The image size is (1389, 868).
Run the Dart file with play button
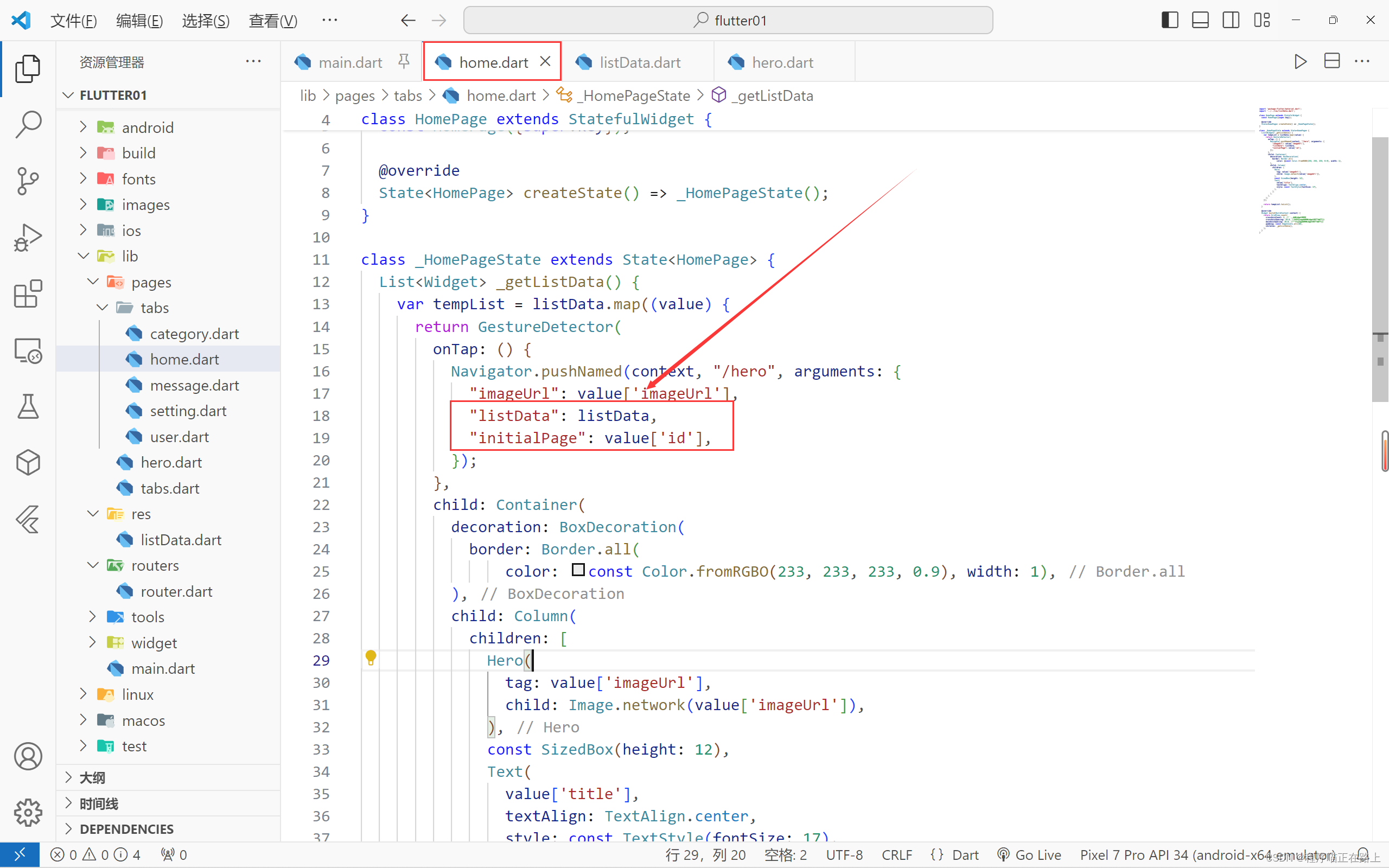coord(1301,61)
